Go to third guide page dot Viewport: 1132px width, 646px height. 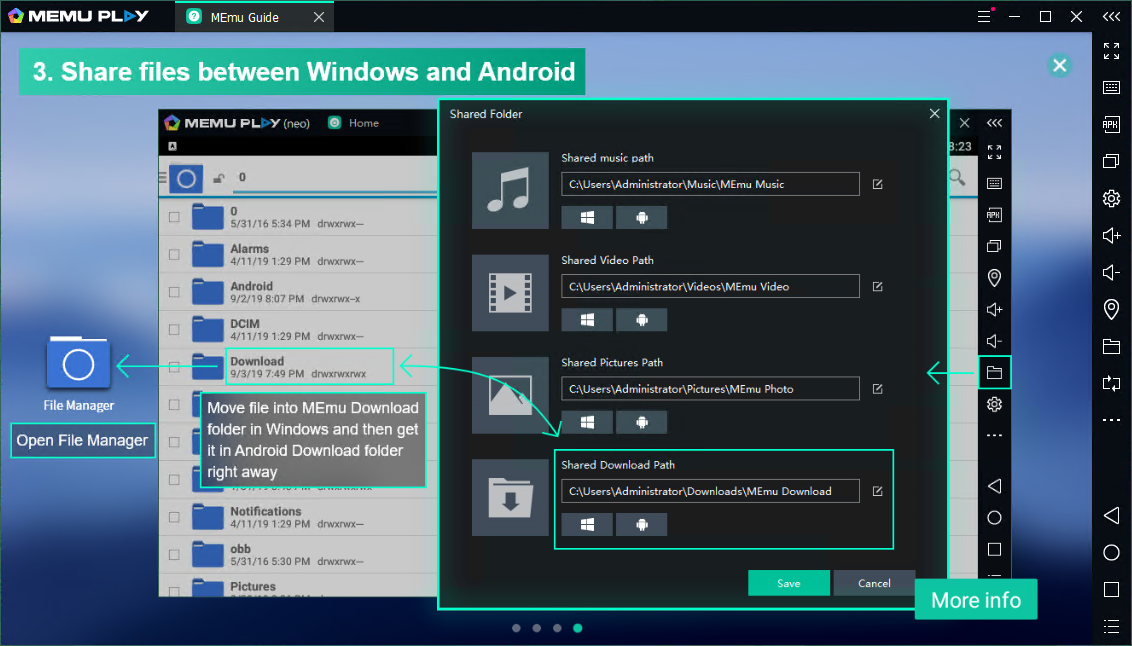[557, 628]
